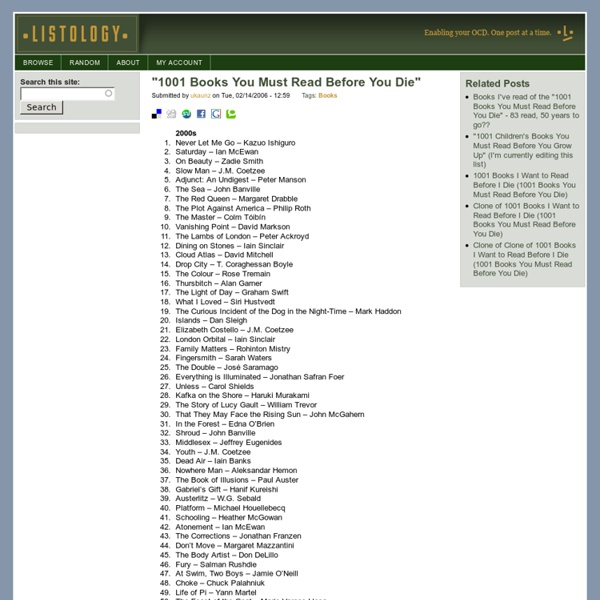Open the About page
This screenshot has width=600, height=600.
(x=128, y=62)
